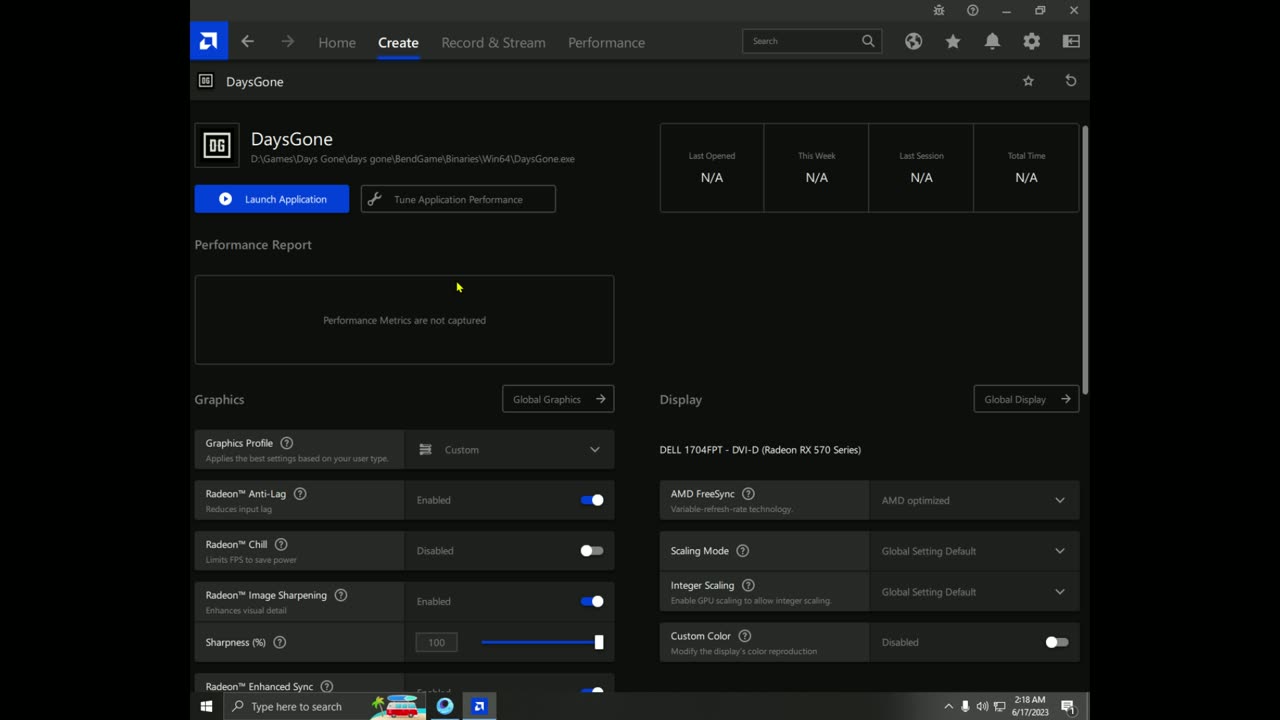Show help for Radeon Enhanced Sync
Image resolution: width=1280 pixels, height=720 pixels.
pos(327,687)
